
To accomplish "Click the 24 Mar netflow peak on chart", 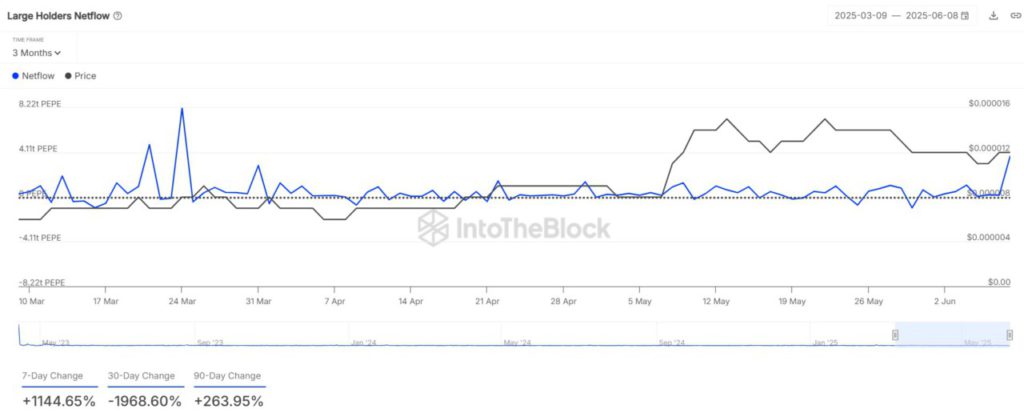I will (x=181, y=108).
